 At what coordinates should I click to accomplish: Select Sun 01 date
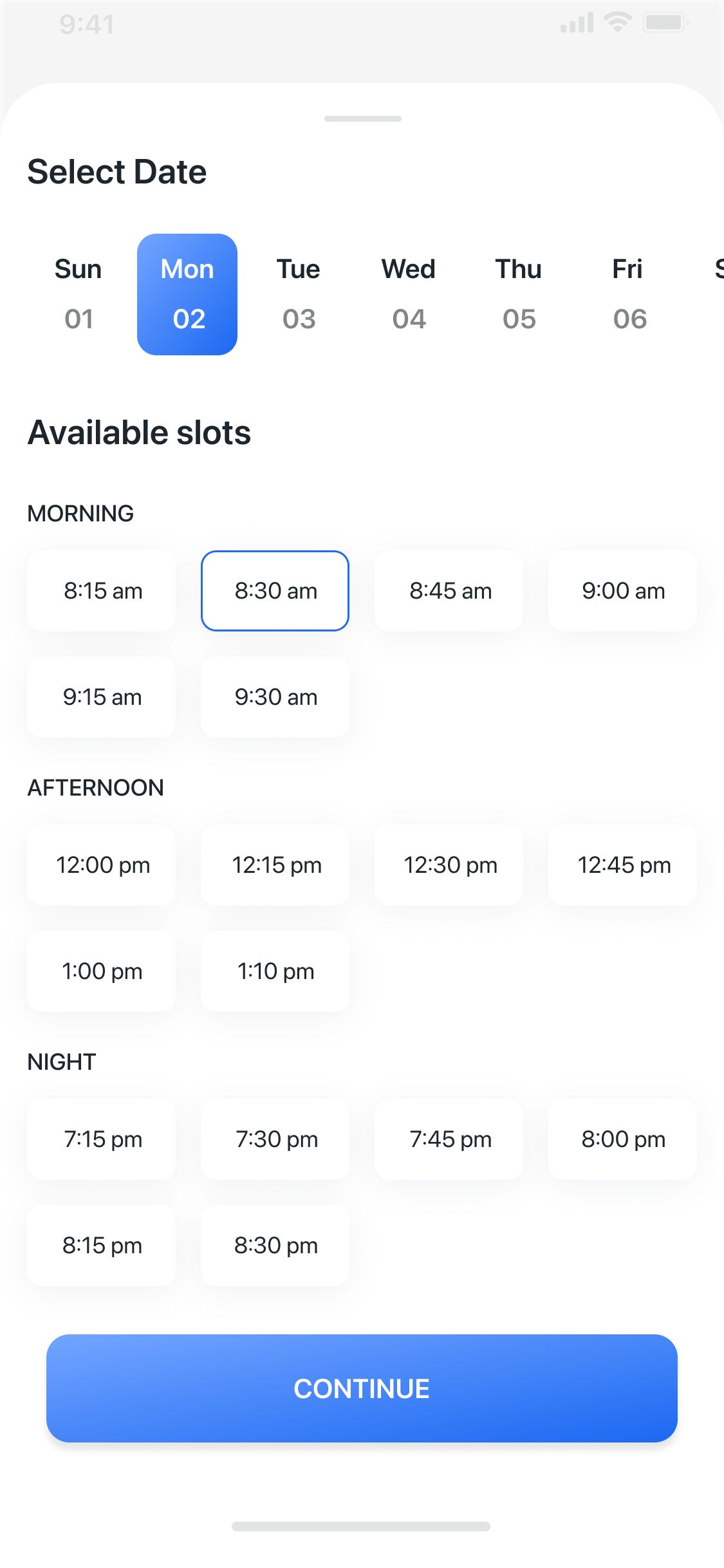pyautogui.click(x=78, y=294)
